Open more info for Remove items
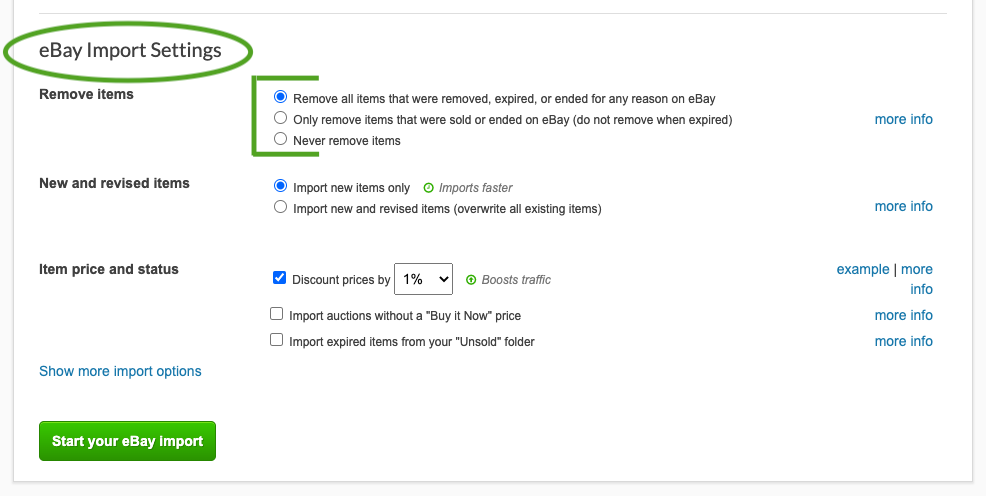This screenshot has height=496, width=986. [904, 119]
